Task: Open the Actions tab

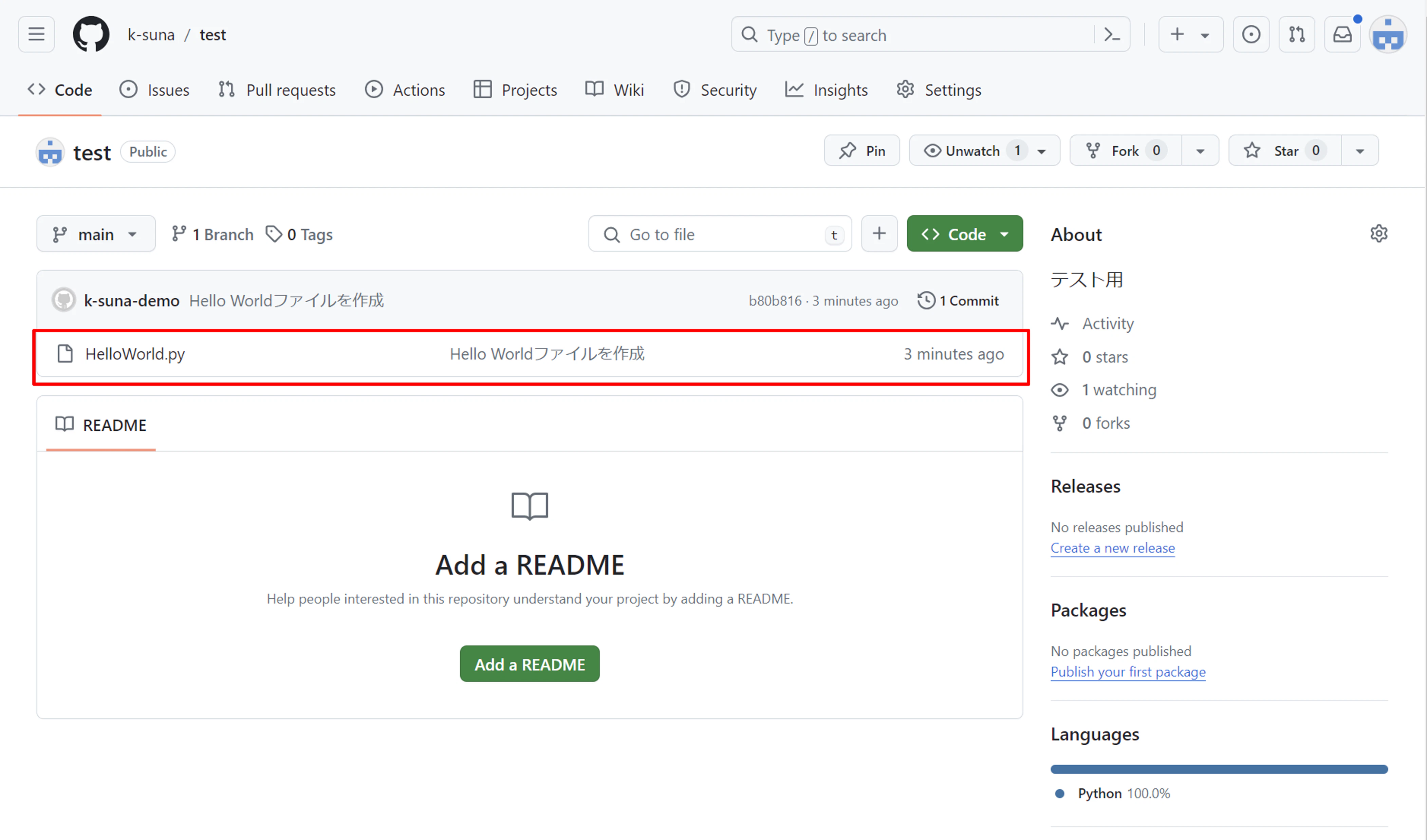Action: coord(405,90)
